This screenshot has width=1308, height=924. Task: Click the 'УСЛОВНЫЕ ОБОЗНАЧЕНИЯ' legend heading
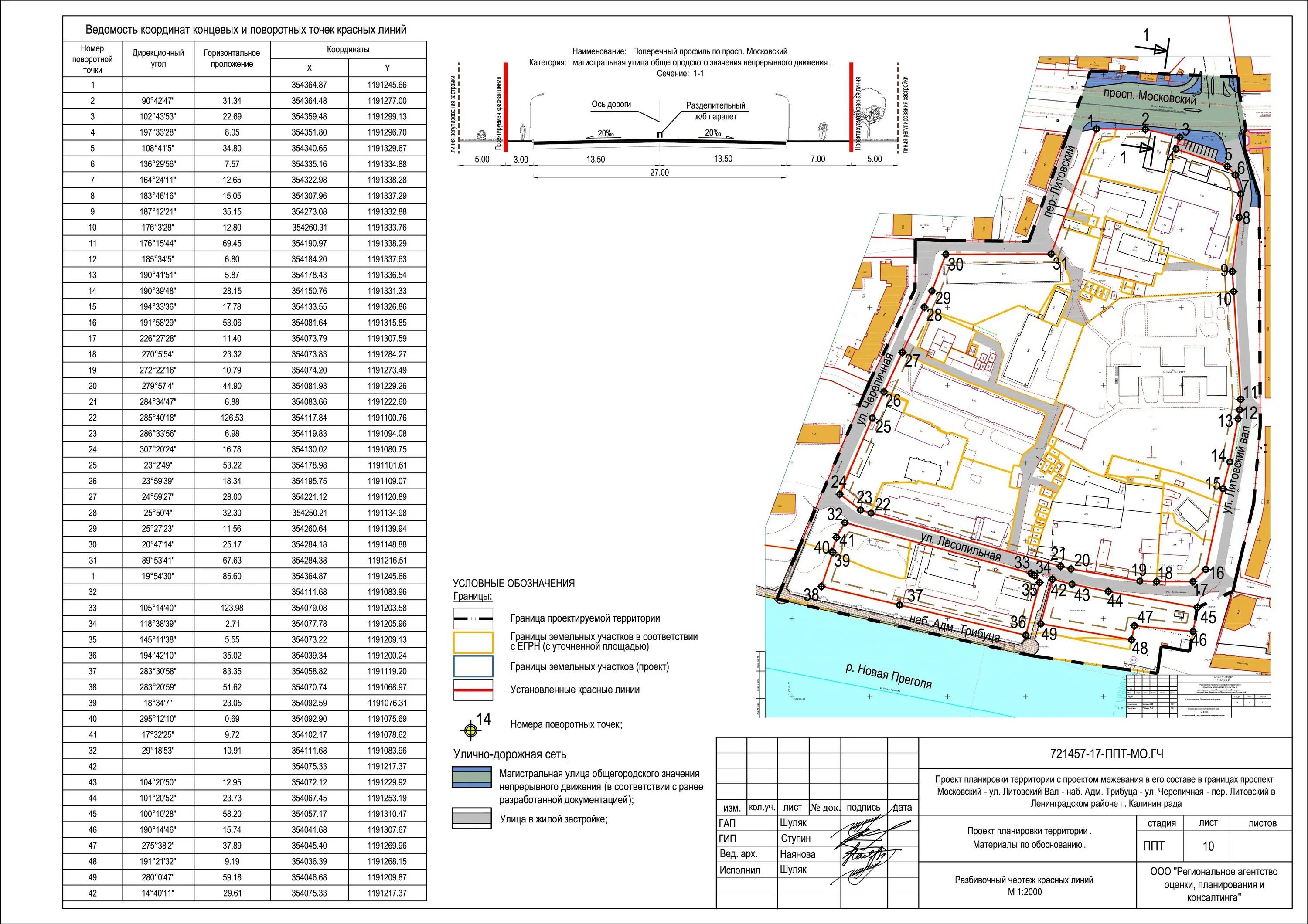(514, 584)
